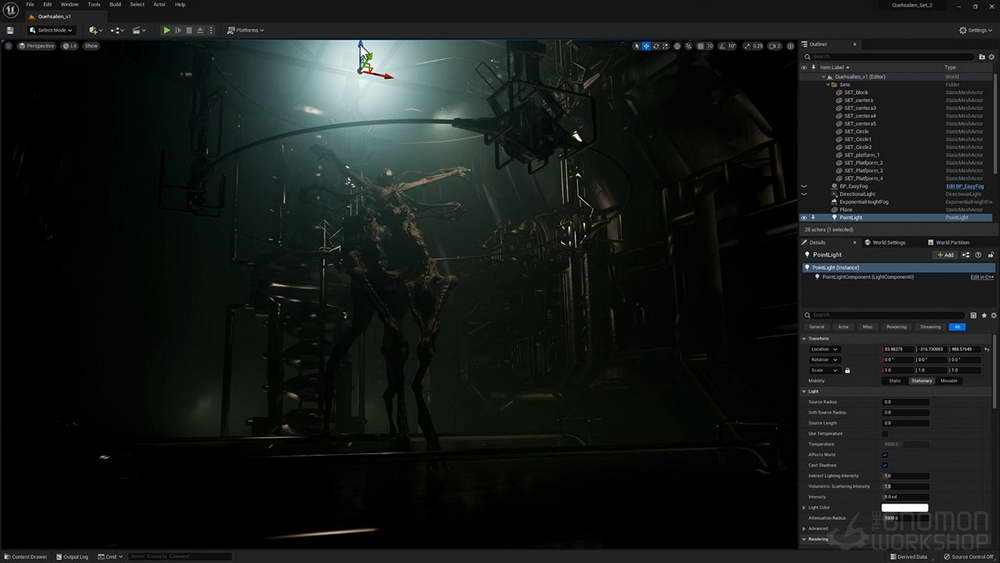Toggle rotation snap in viewport
This screenshot has height=563, width=1000.
(723, 46)
